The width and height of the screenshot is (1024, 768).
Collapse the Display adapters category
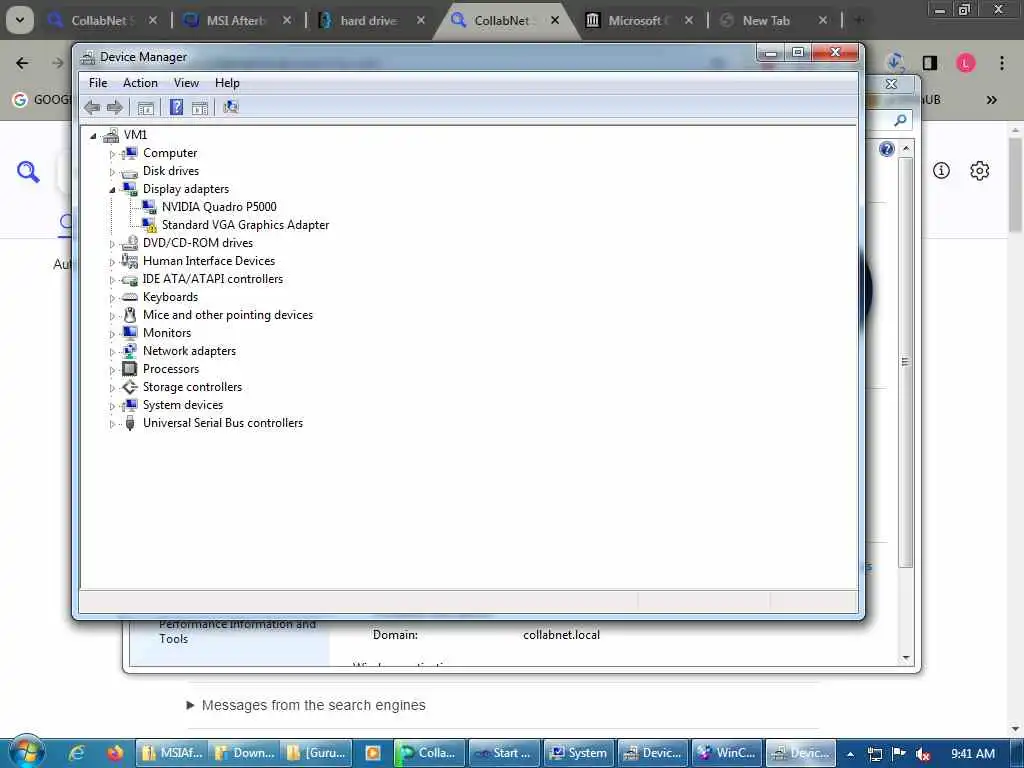(112, 190)
